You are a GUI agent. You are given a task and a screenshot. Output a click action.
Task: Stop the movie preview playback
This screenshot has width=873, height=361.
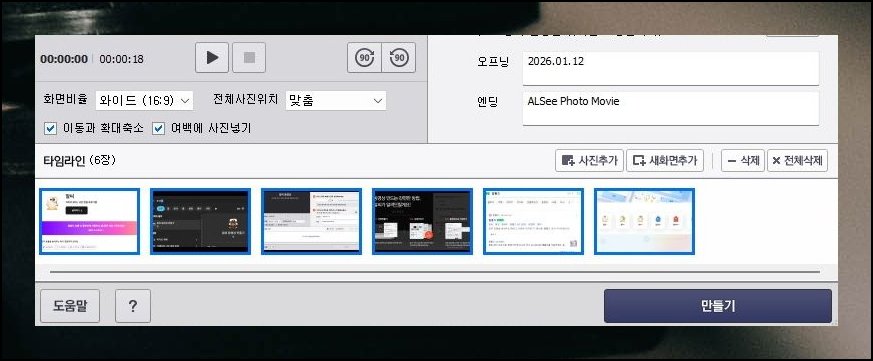pos(249,57)
